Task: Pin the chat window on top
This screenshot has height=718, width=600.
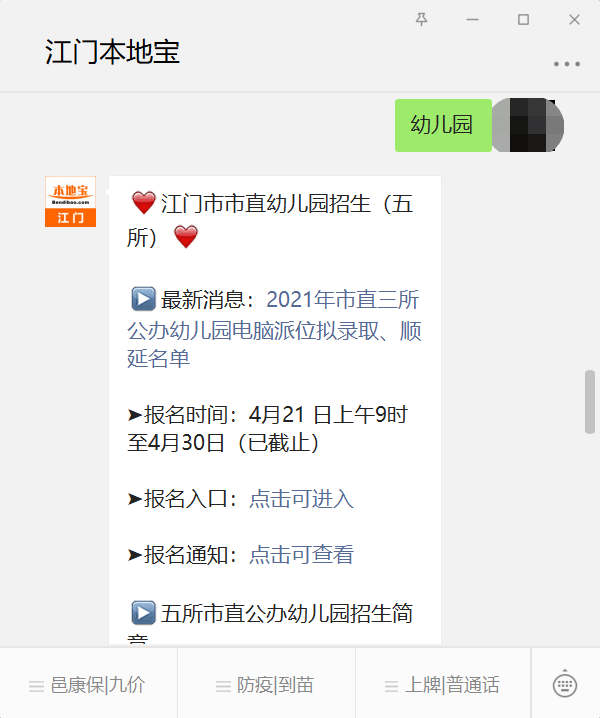Action: (x=421, y=20)
